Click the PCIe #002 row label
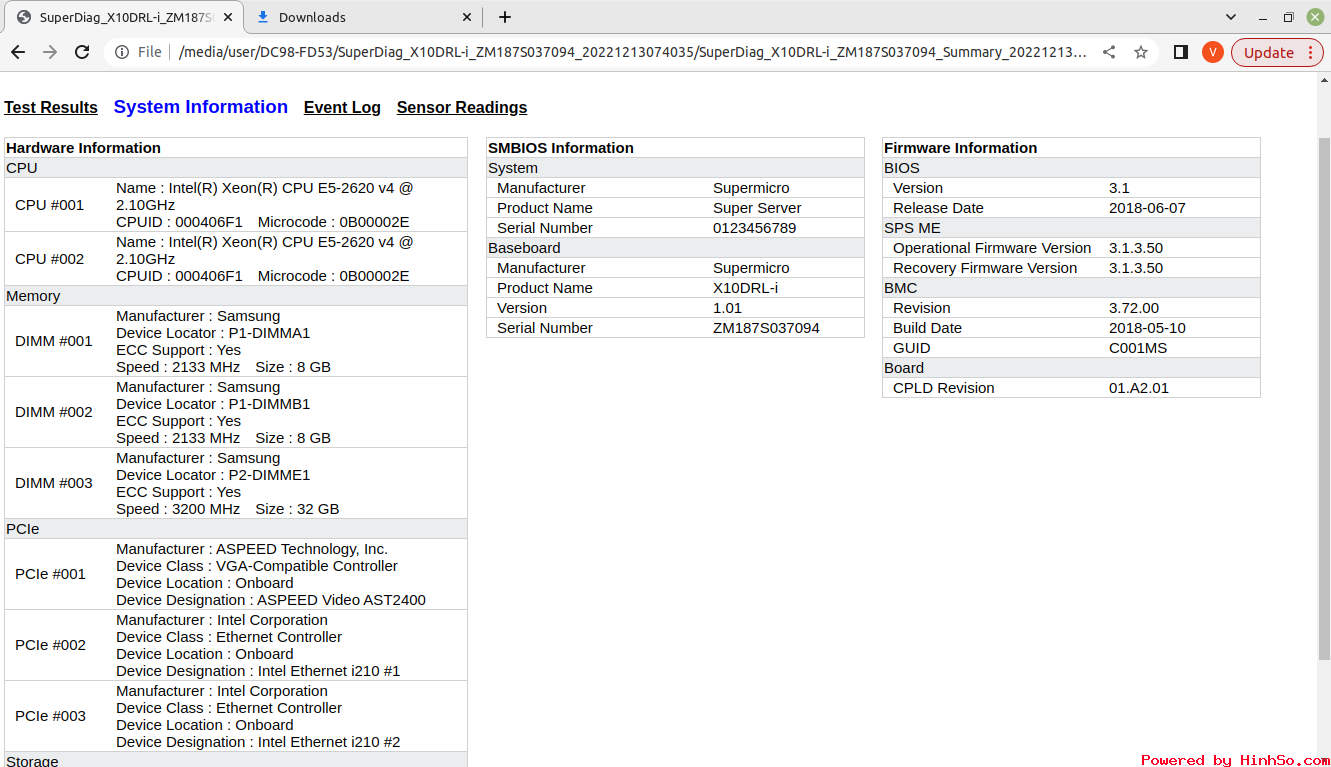The height and width of the screenshot is (767, 1331). (x=51, y=645)
